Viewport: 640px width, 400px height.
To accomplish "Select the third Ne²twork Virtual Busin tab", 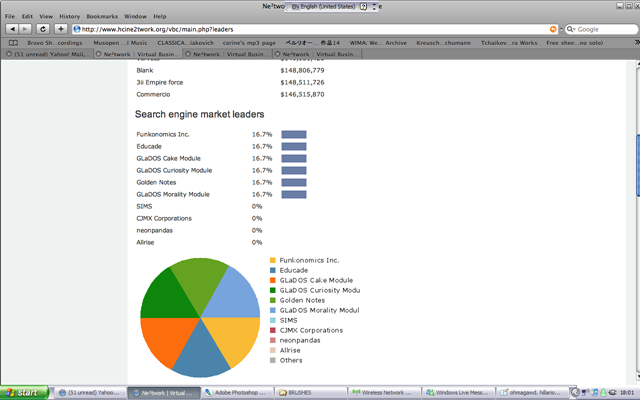I will coord(317,54).
